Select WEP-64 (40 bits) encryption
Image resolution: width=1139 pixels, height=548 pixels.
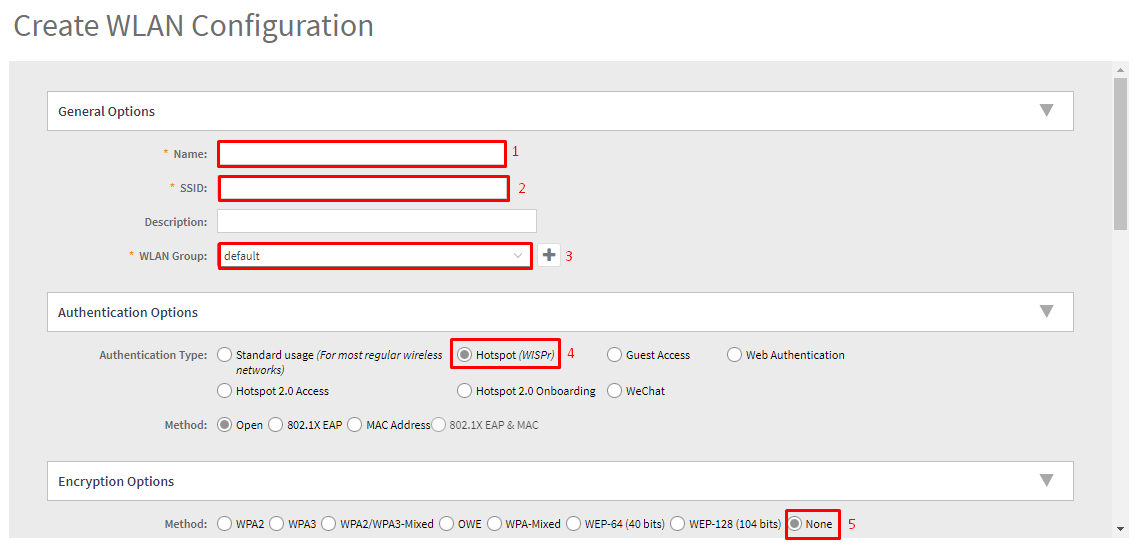(573, 523)
